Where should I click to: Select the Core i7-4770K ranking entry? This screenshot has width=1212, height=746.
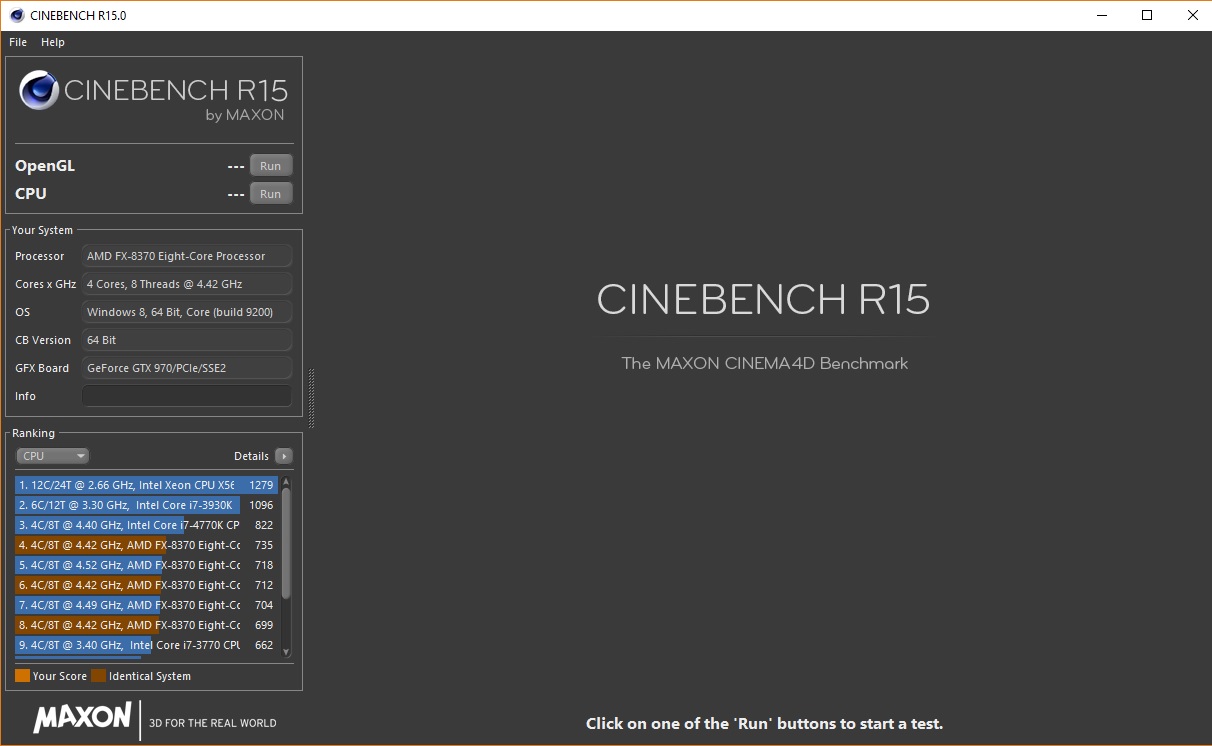(146, 525)
